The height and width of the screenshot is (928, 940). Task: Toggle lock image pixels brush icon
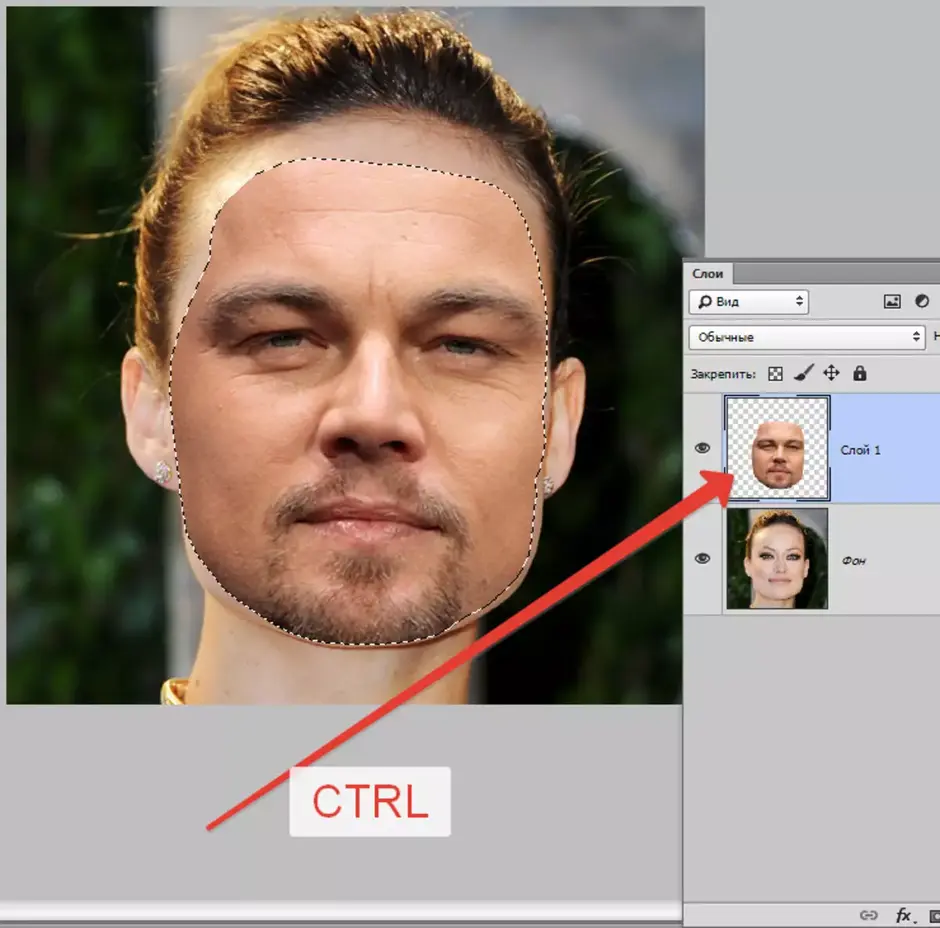pos(803,373)
